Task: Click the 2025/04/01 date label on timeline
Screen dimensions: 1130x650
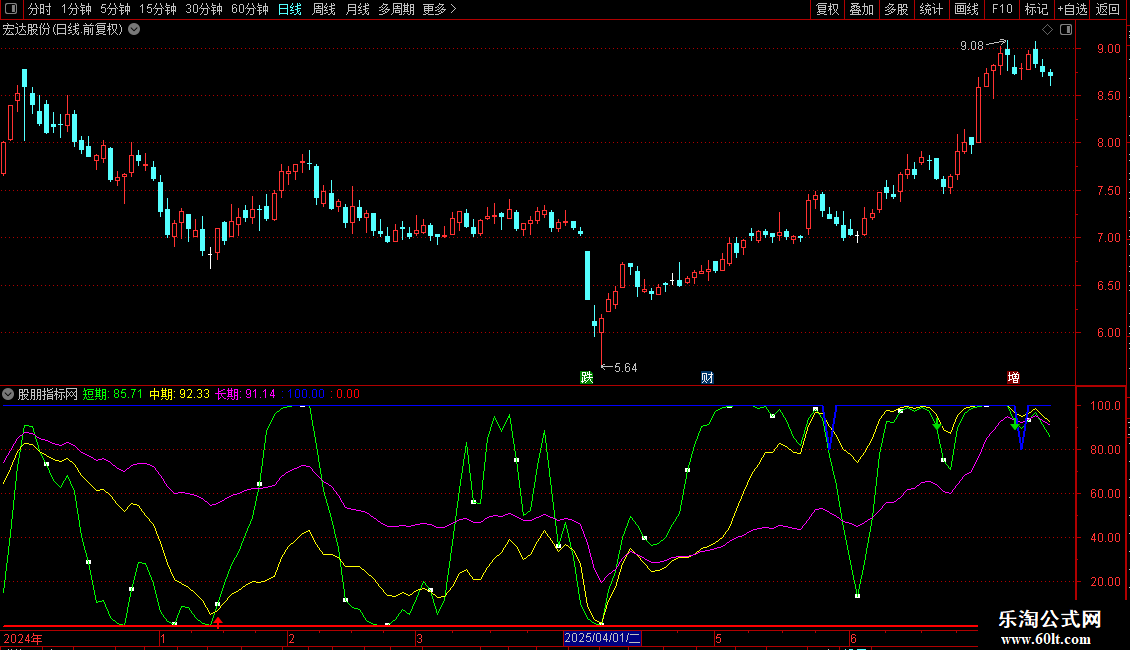Action: [x=602, y=637]
